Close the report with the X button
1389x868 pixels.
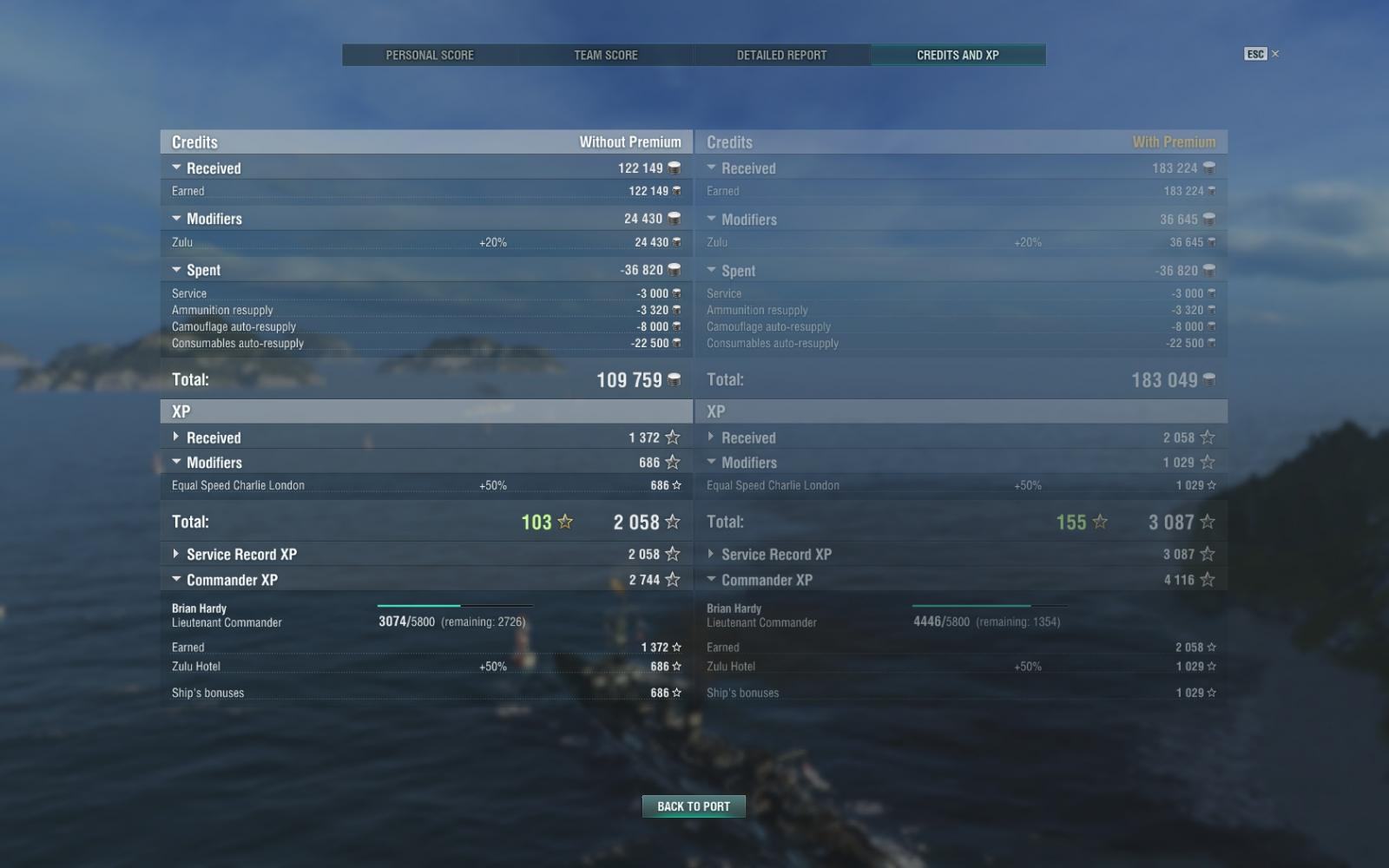(1275, 54)
